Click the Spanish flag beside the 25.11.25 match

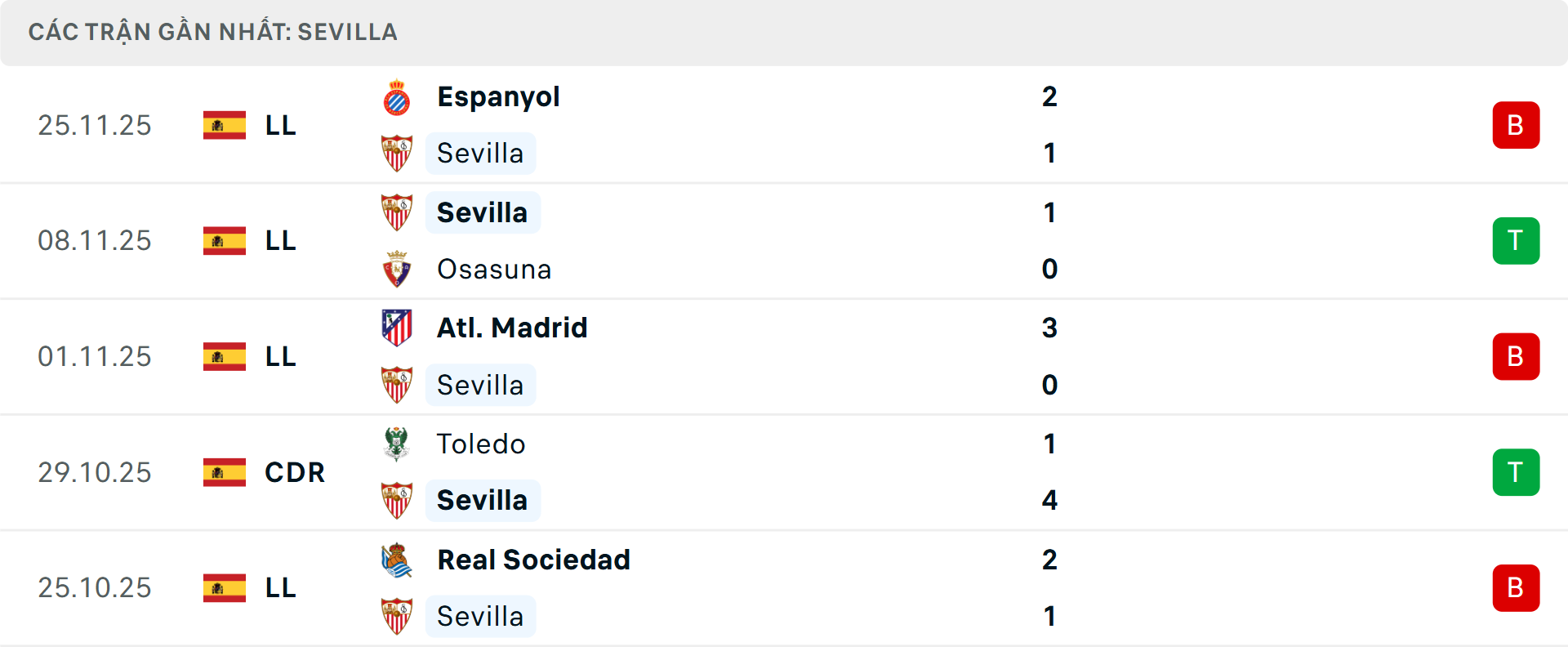pyautogui.click(x=223, y=125)
